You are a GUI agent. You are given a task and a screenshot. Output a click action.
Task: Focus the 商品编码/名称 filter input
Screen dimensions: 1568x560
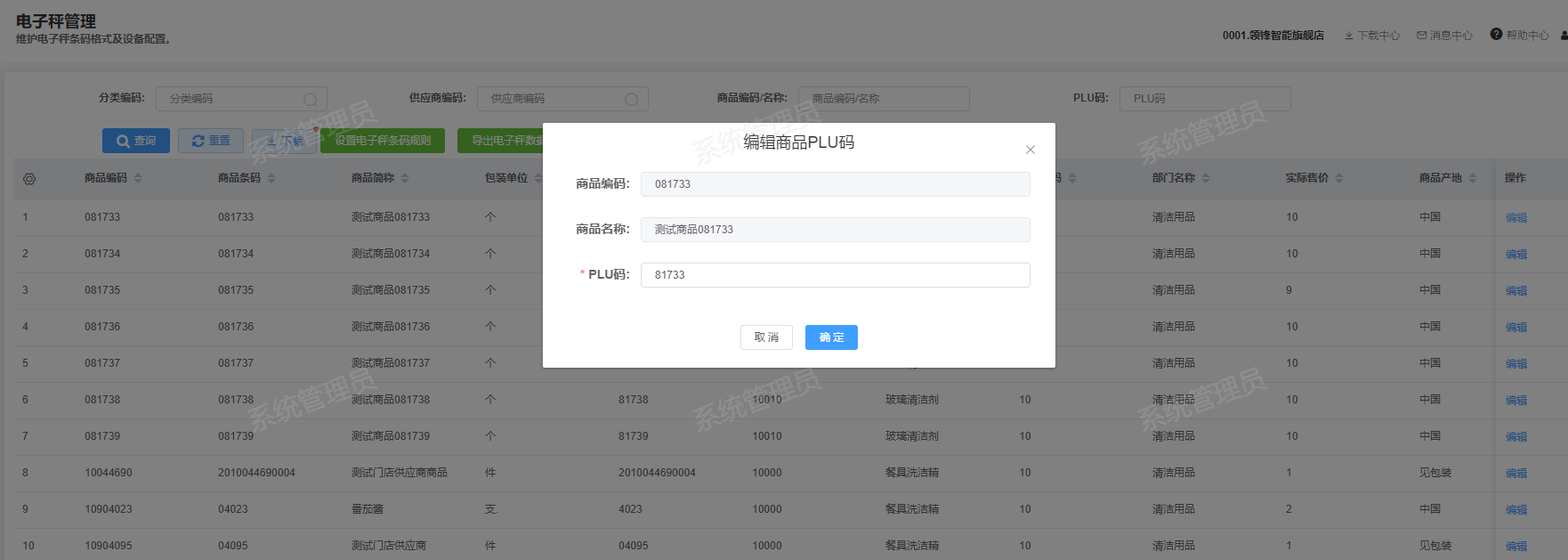[883, 99]
